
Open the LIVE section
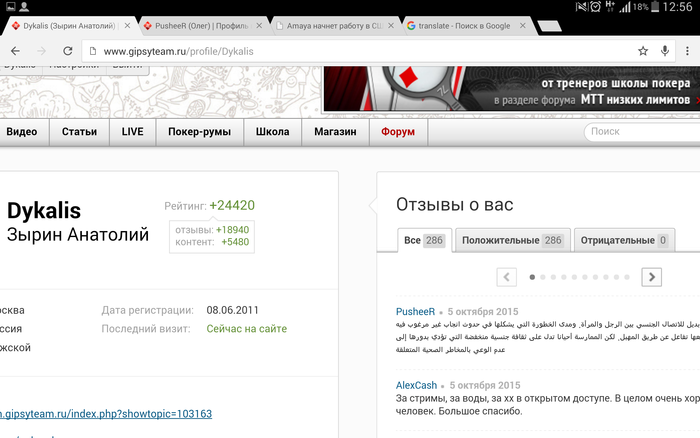point(133,132)
